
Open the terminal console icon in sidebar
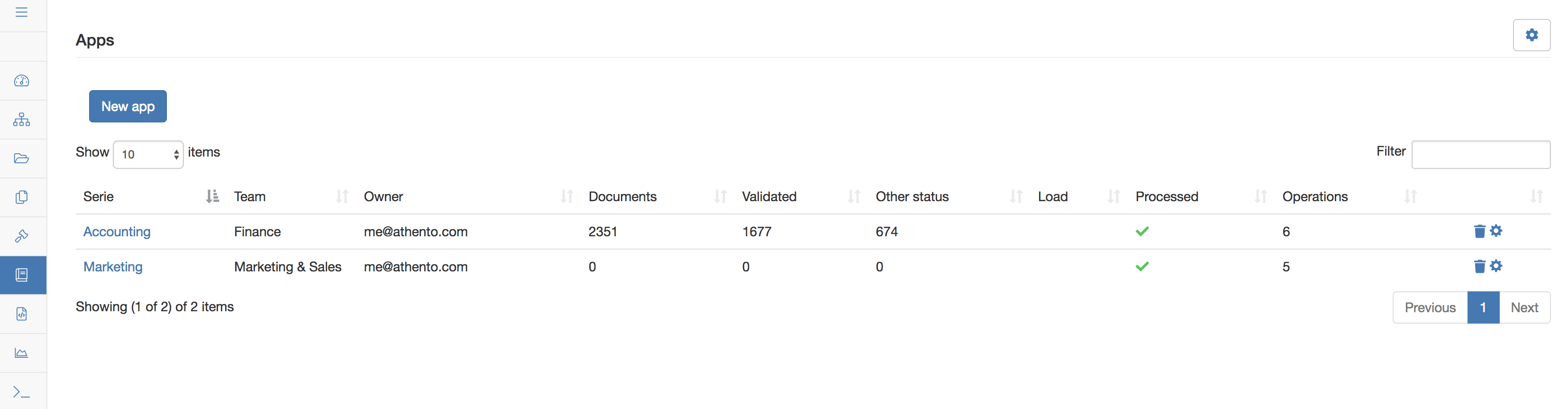pos(22,392)
